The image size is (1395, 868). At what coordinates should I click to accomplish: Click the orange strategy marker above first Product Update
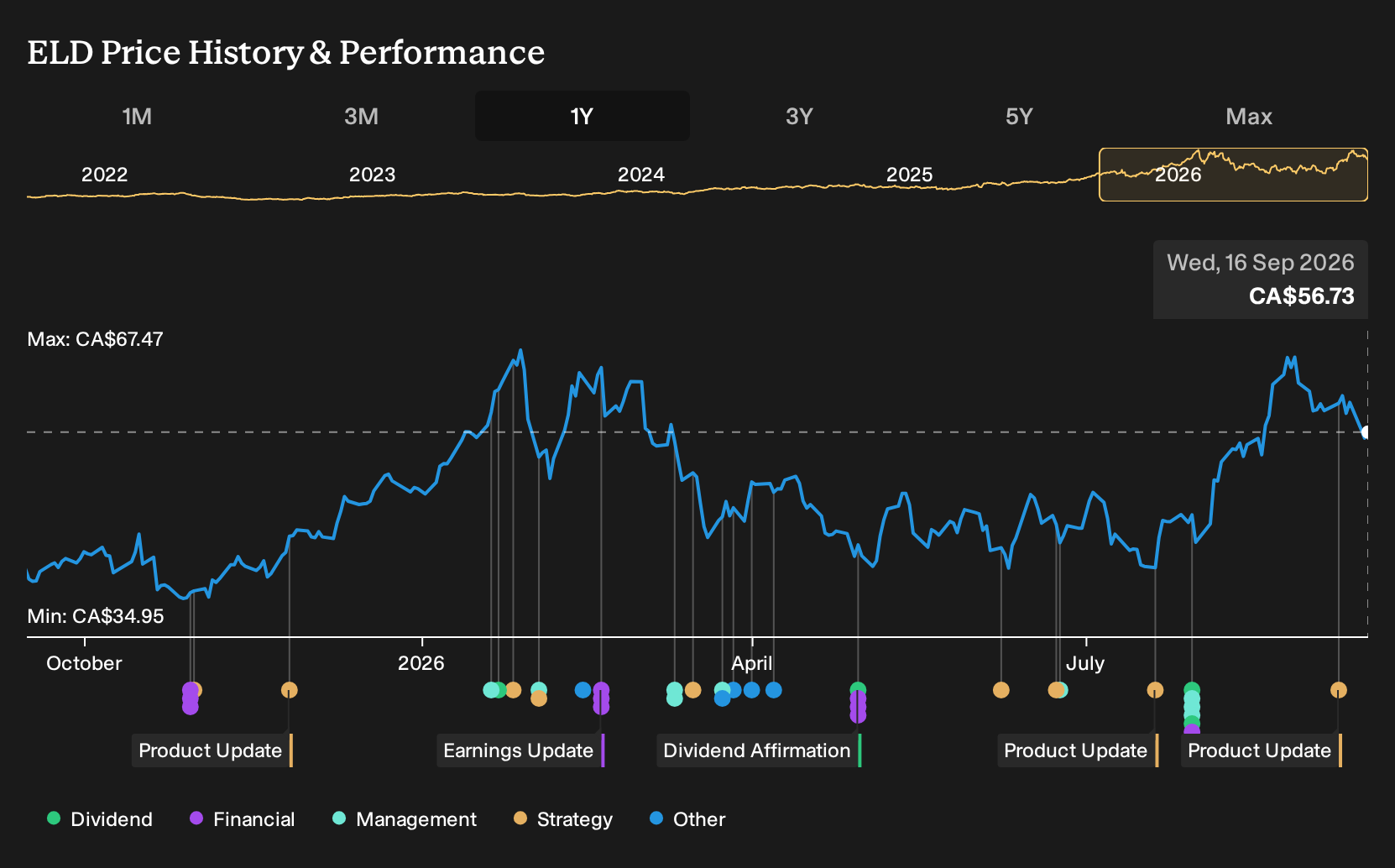pyautogui.click(x=289, y=690)
